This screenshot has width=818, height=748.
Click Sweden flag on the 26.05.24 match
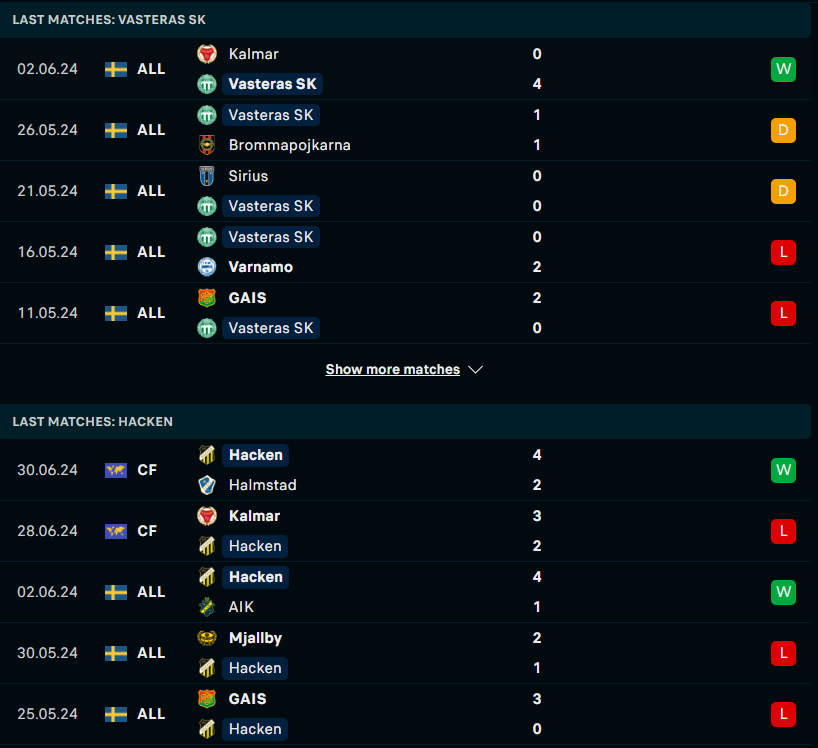pos(116,130)
